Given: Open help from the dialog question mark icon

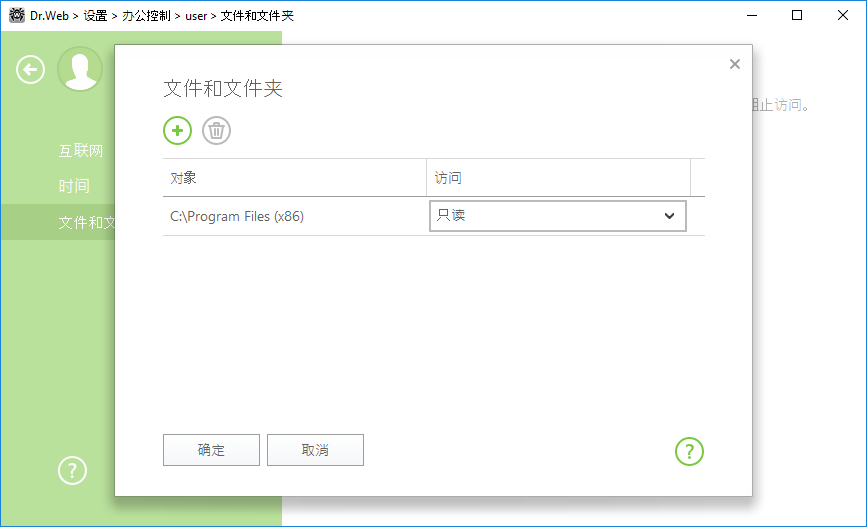Looking at the screenshot, I should (x=689, y=451).
